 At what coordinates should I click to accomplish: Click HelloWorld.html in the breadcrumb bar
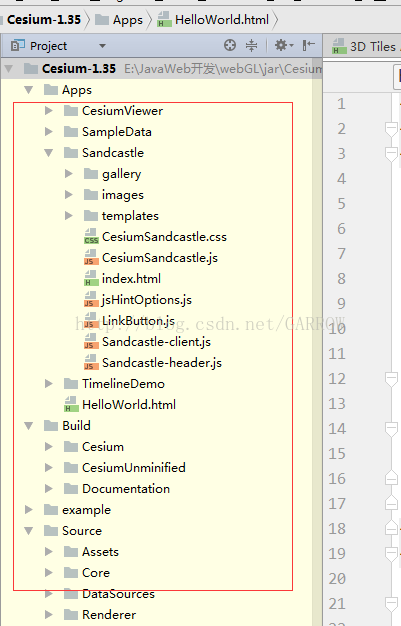click(x=222, y=20)
